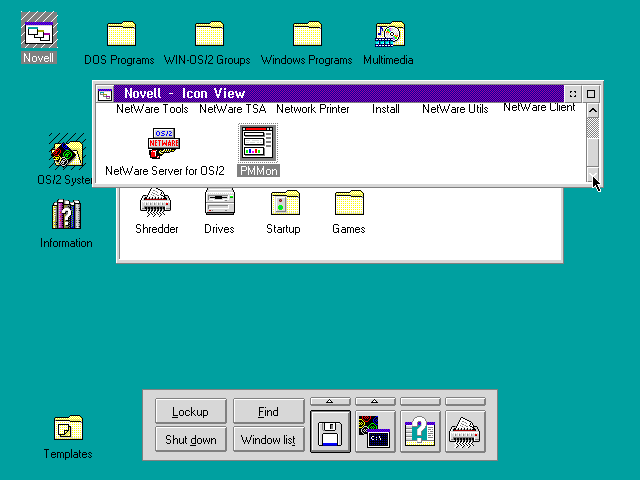Click the help question-mark icon in the LaunchPad
The width and height of the screenshot is (640, 480).
420,432
